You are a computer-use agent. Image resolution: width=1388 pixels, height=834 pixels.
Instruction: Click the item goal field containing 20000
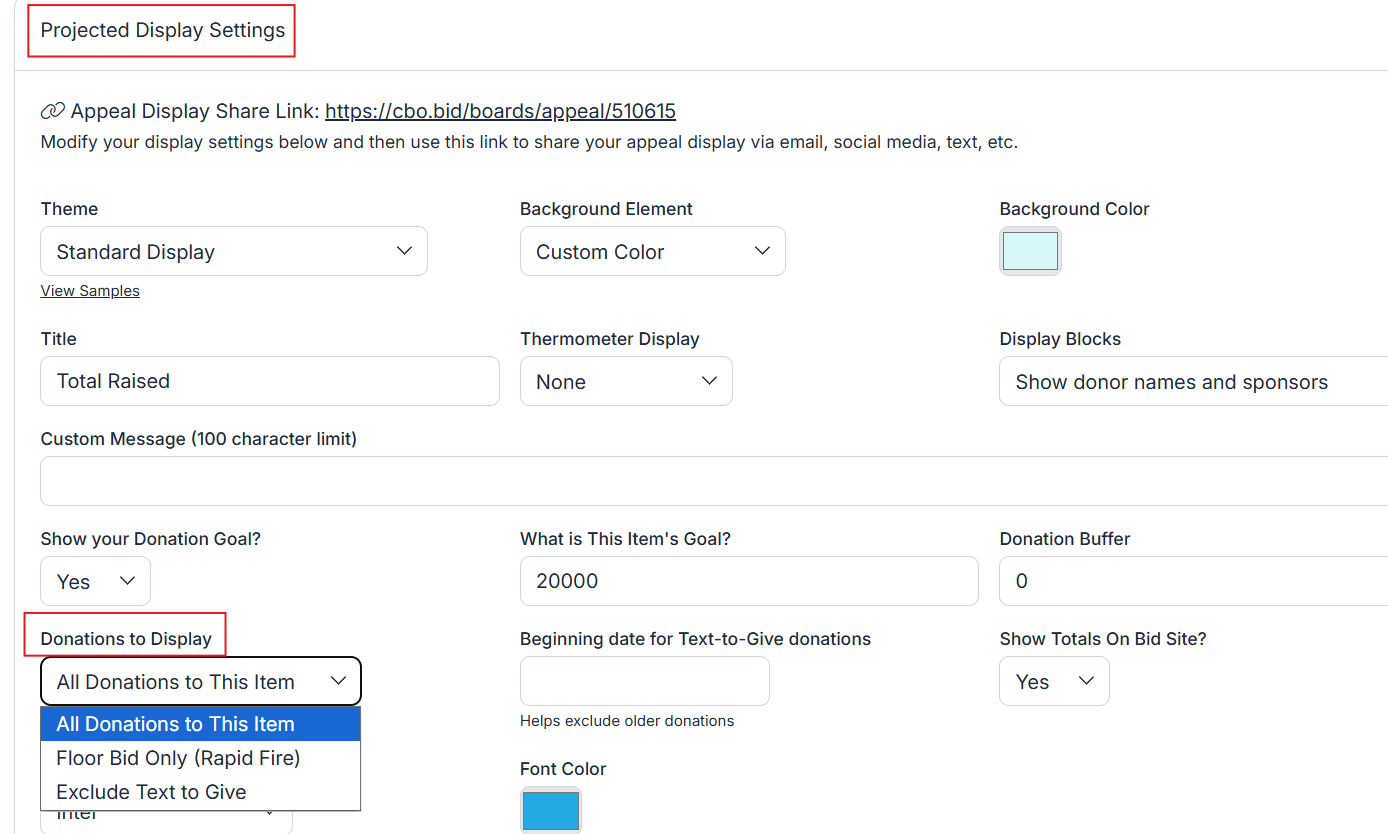pos(748,581)
